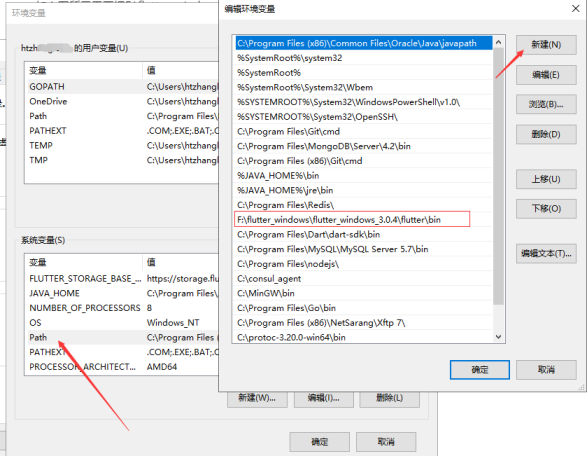587x456 pixels.
Task: Click 取消 in 环境变量 window
Action: click(x=386, y=442)
